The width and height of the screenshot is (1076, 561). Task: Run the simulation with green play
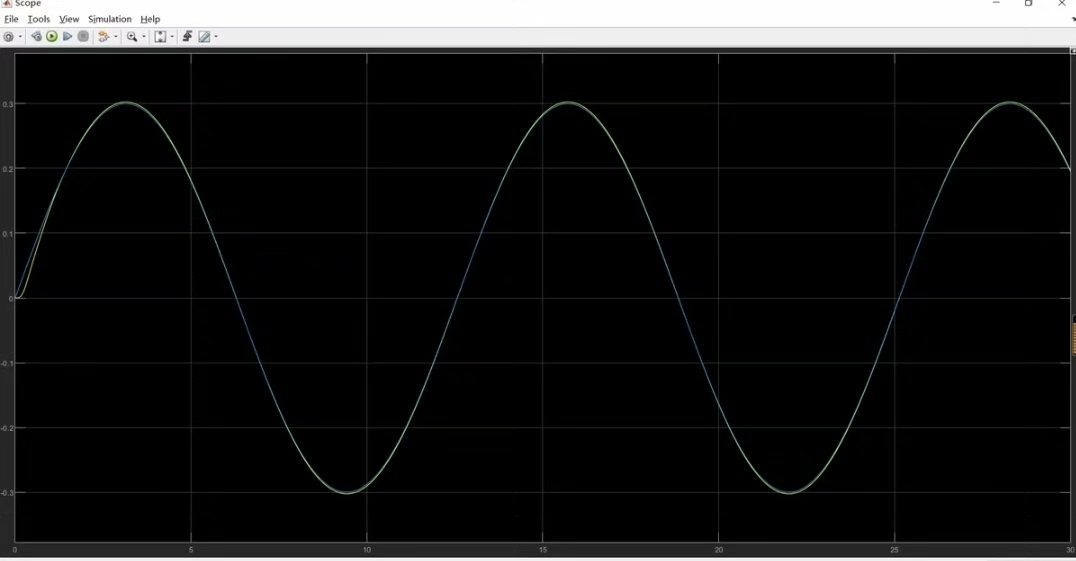[51, 36]
